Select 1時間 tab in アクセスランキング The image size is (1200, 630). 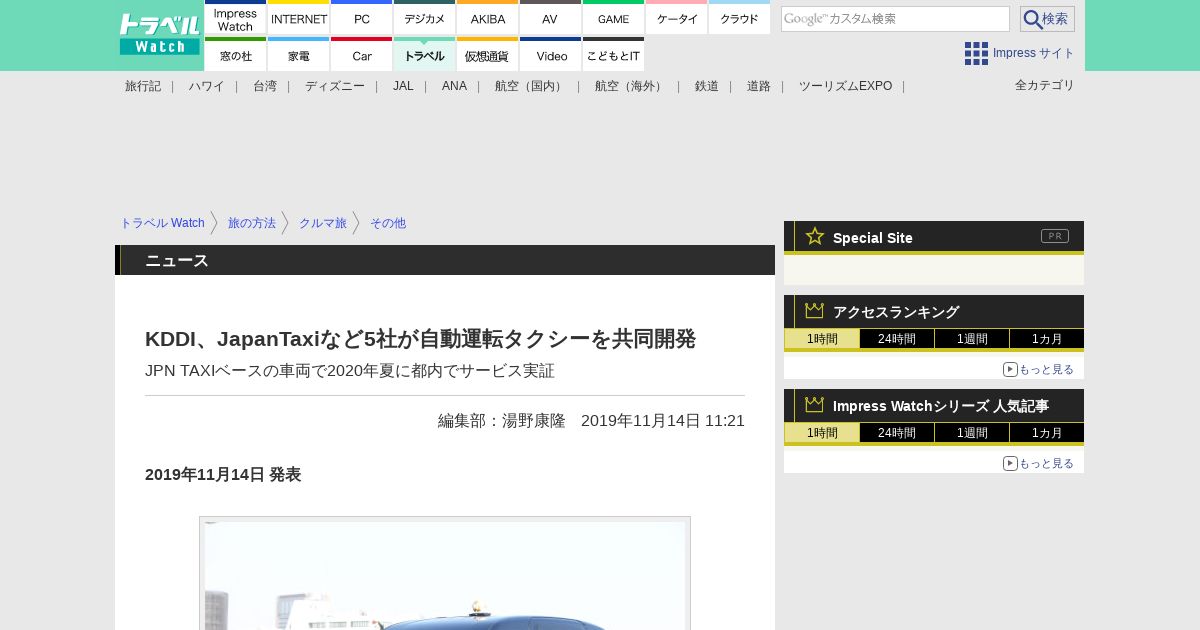tap(822, 339)
